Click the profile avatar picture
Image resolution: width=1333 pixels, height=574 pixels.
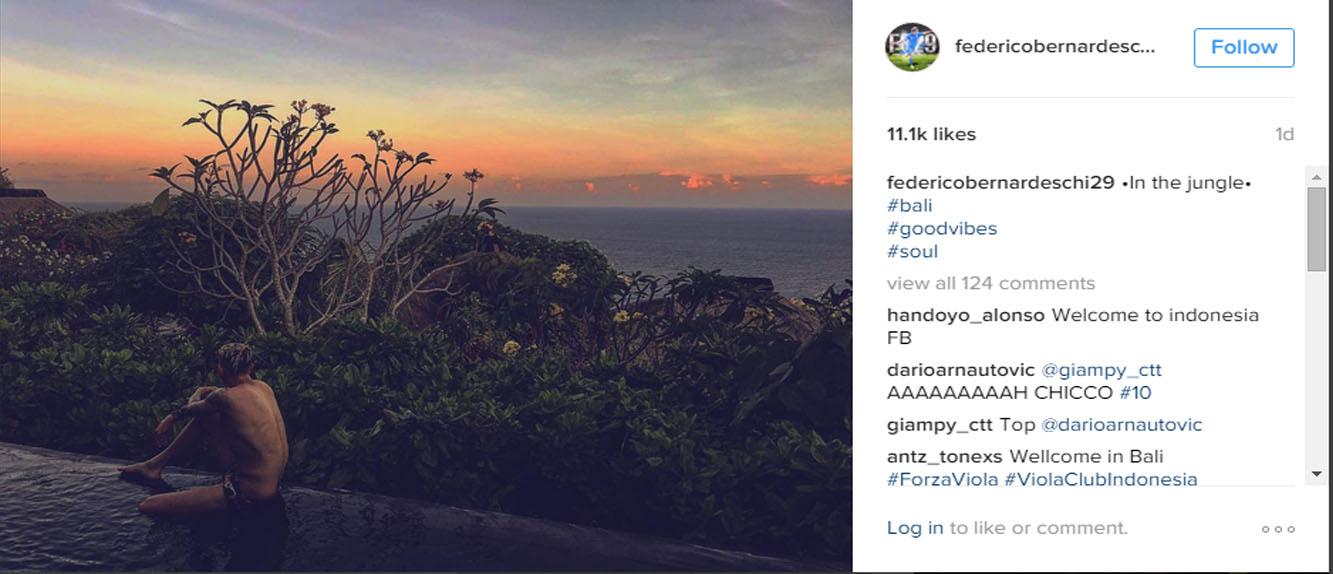pyautogui.click(x=912, y=47)
